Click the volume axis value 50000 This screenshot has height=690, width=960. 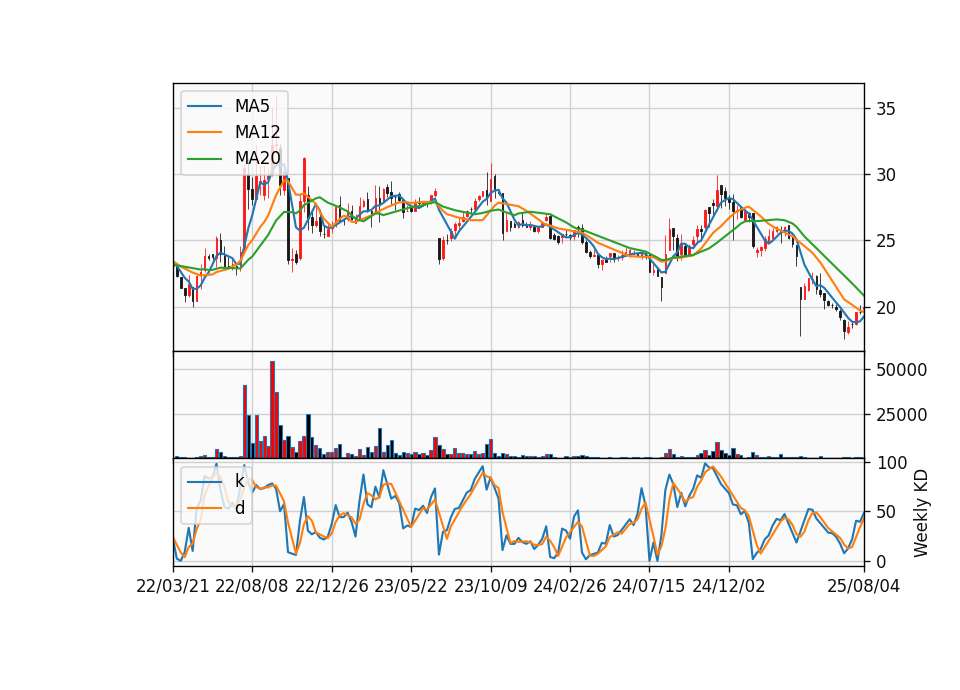901,370
